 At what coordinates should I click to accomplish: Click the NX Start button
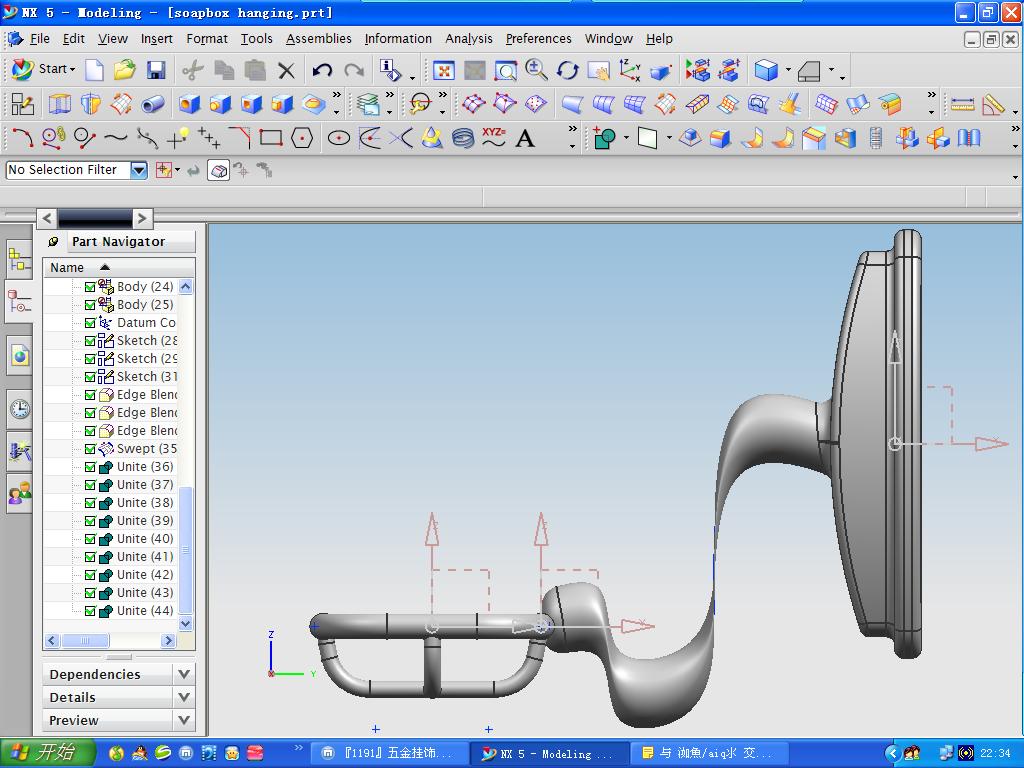42,69
